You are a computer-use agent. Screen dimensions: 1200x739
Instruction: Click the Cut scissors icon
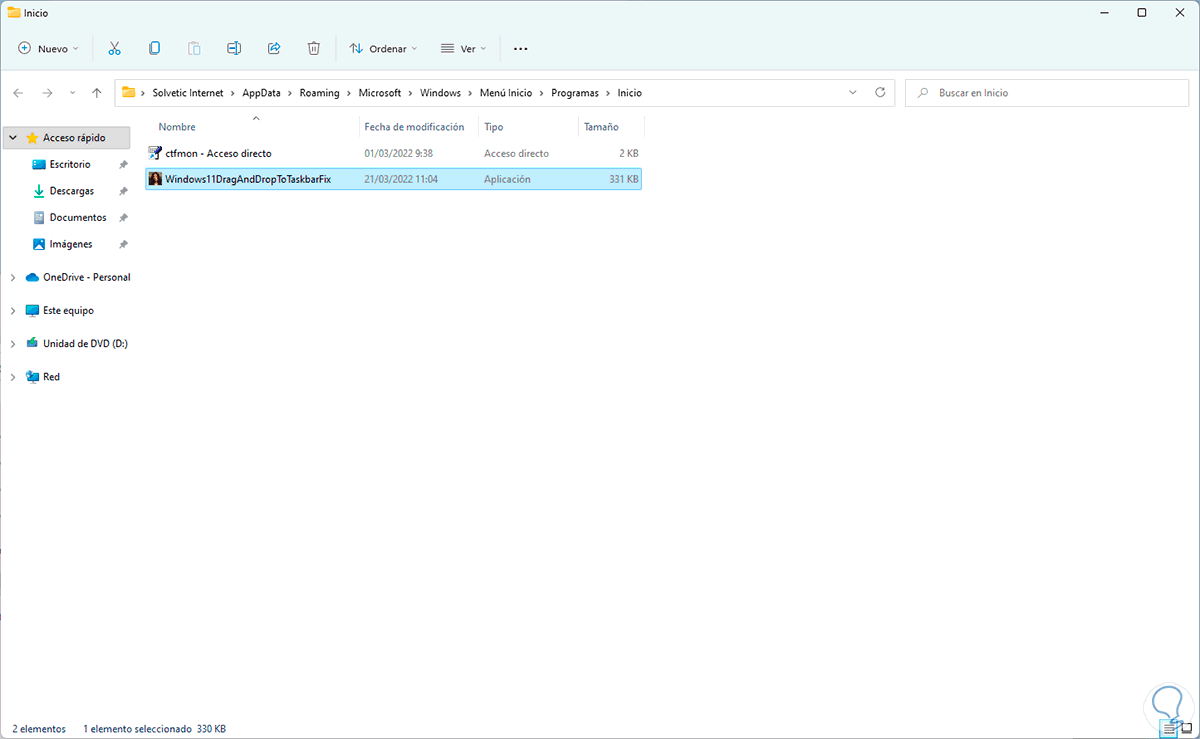[114, 48]
